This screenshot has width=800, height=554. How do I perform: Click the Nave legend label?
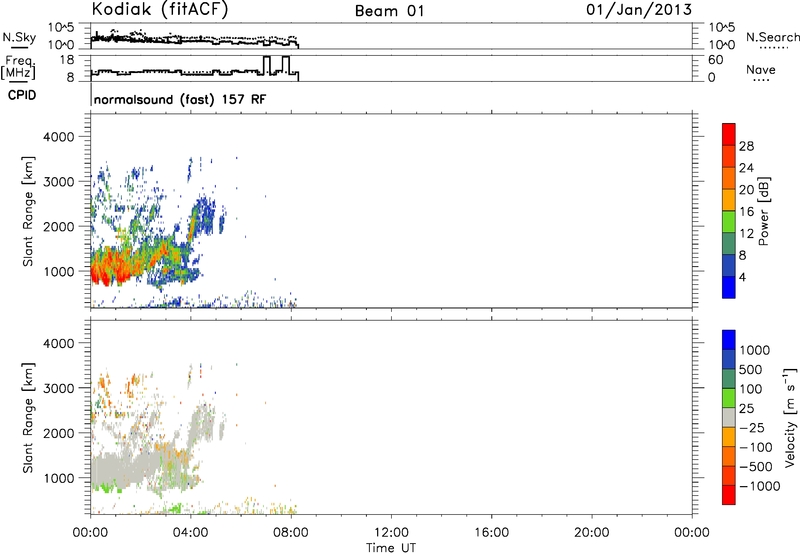click(761, 70)
